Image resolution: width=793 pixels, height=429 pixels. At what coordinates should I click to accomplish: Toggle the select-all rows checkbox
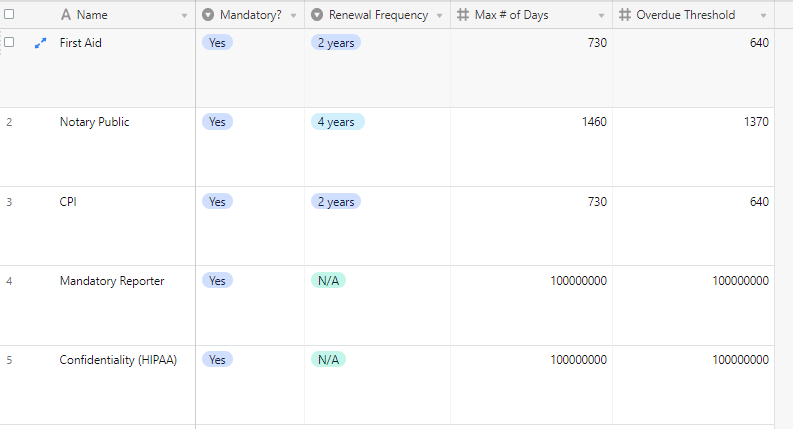pos(9,14)
